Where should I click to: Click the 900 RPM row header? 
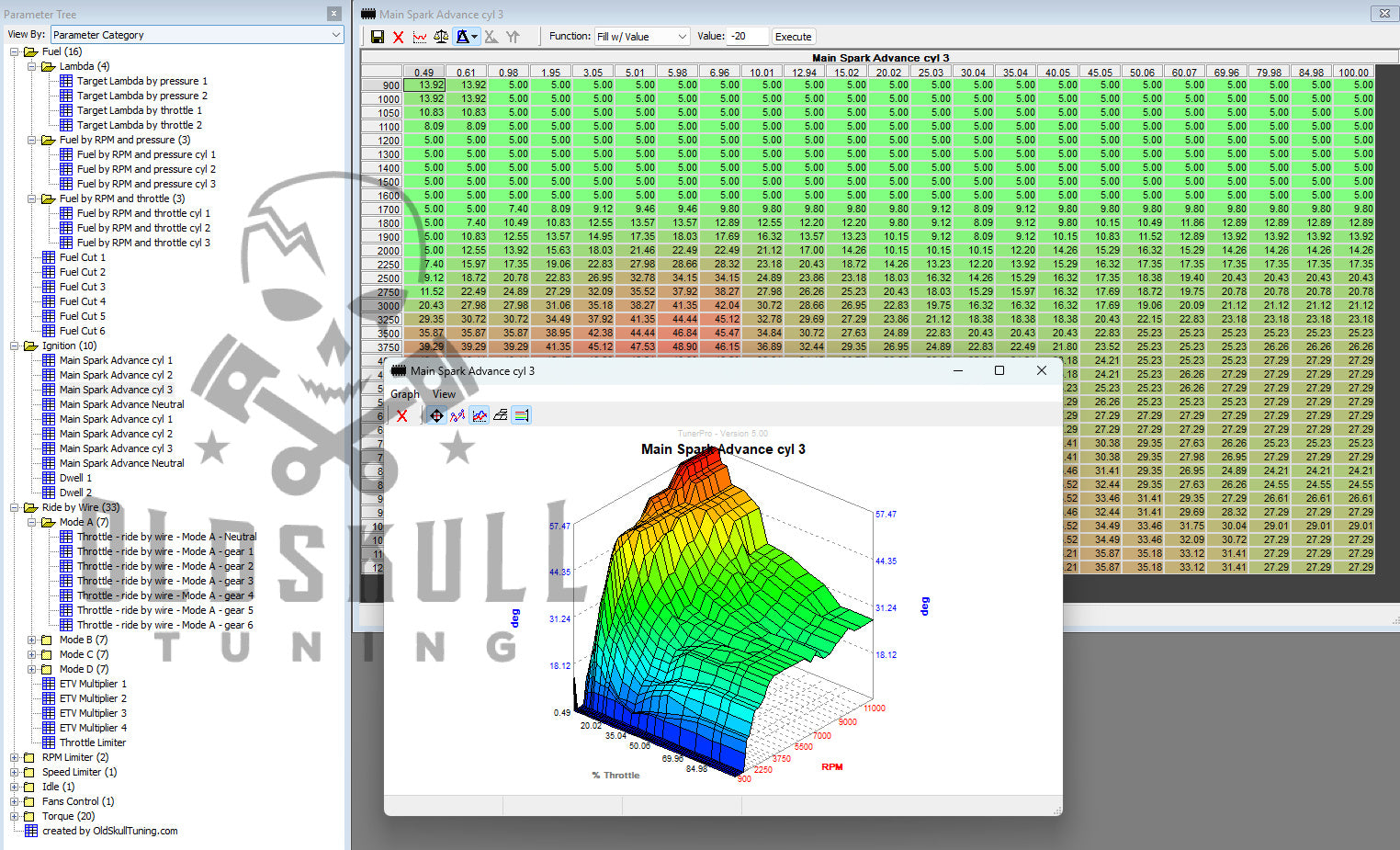pyautogui.click(x=381, y=85)
